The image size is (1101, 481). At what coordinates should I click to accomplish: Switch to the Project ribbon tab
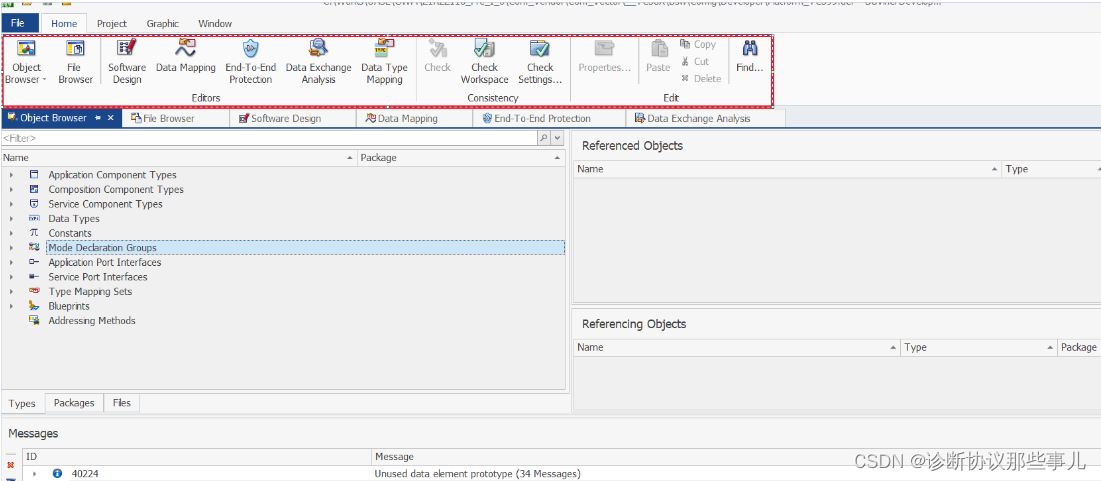(112, 23)
